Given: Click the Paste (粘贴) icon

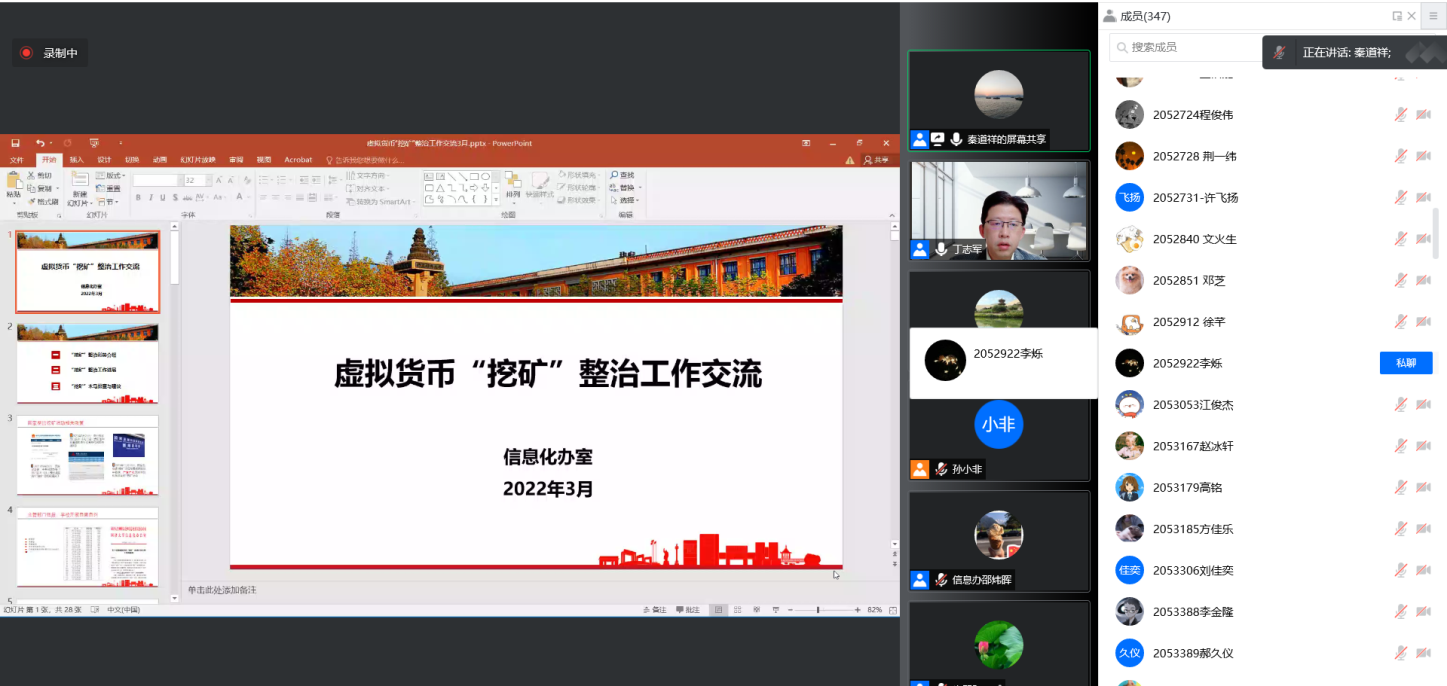Looking at the screenshot, I should pyautogui.click(x=13, y=183).
